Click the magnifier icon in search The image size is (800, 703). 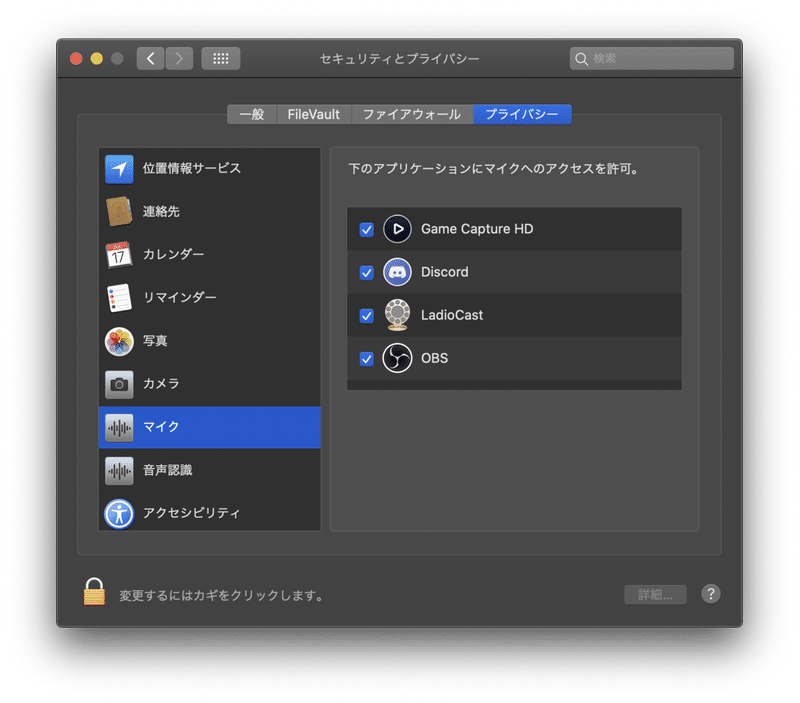point(581,59)
